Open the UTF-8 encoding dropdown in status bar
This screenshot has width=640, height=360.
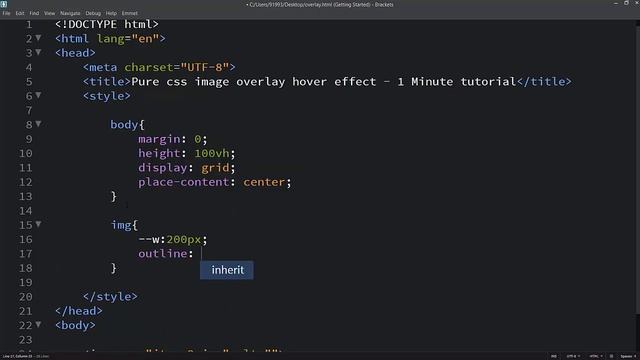(x=573, y=356)
